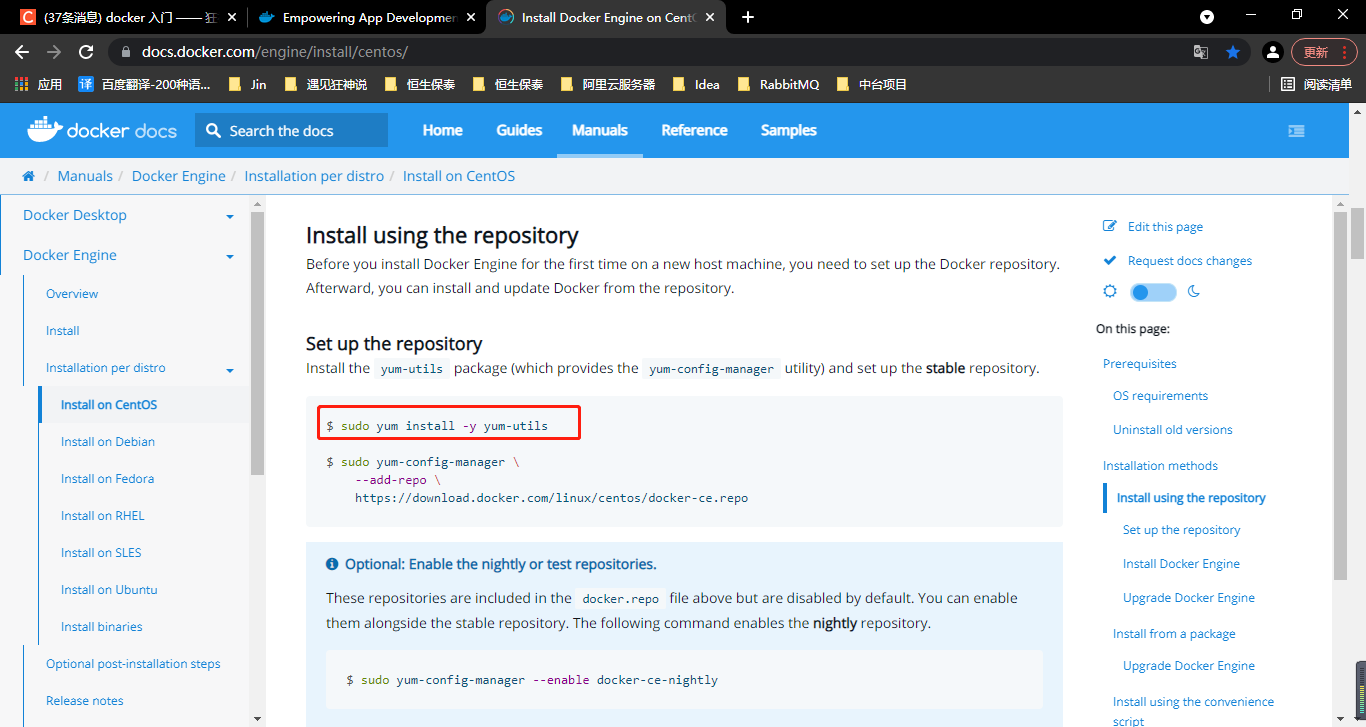Click the home icon in breadcrumb
The width and height of the screenshot is (1366, 727).
[28, 176]
